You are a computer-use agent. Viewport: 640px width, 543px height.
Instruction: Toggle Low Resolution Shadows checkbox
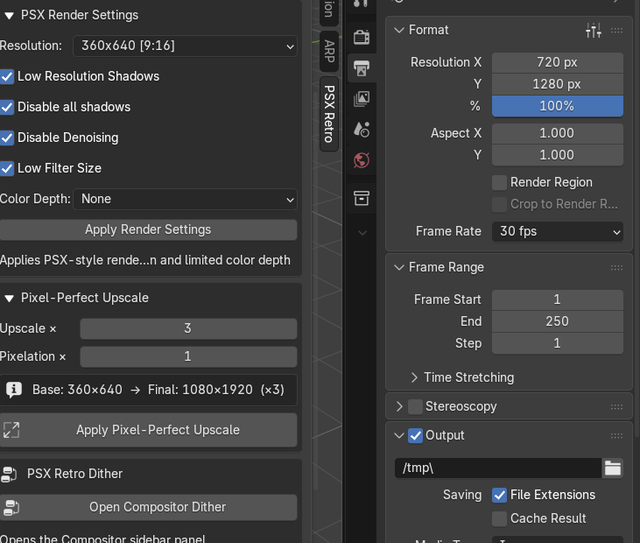7,76
